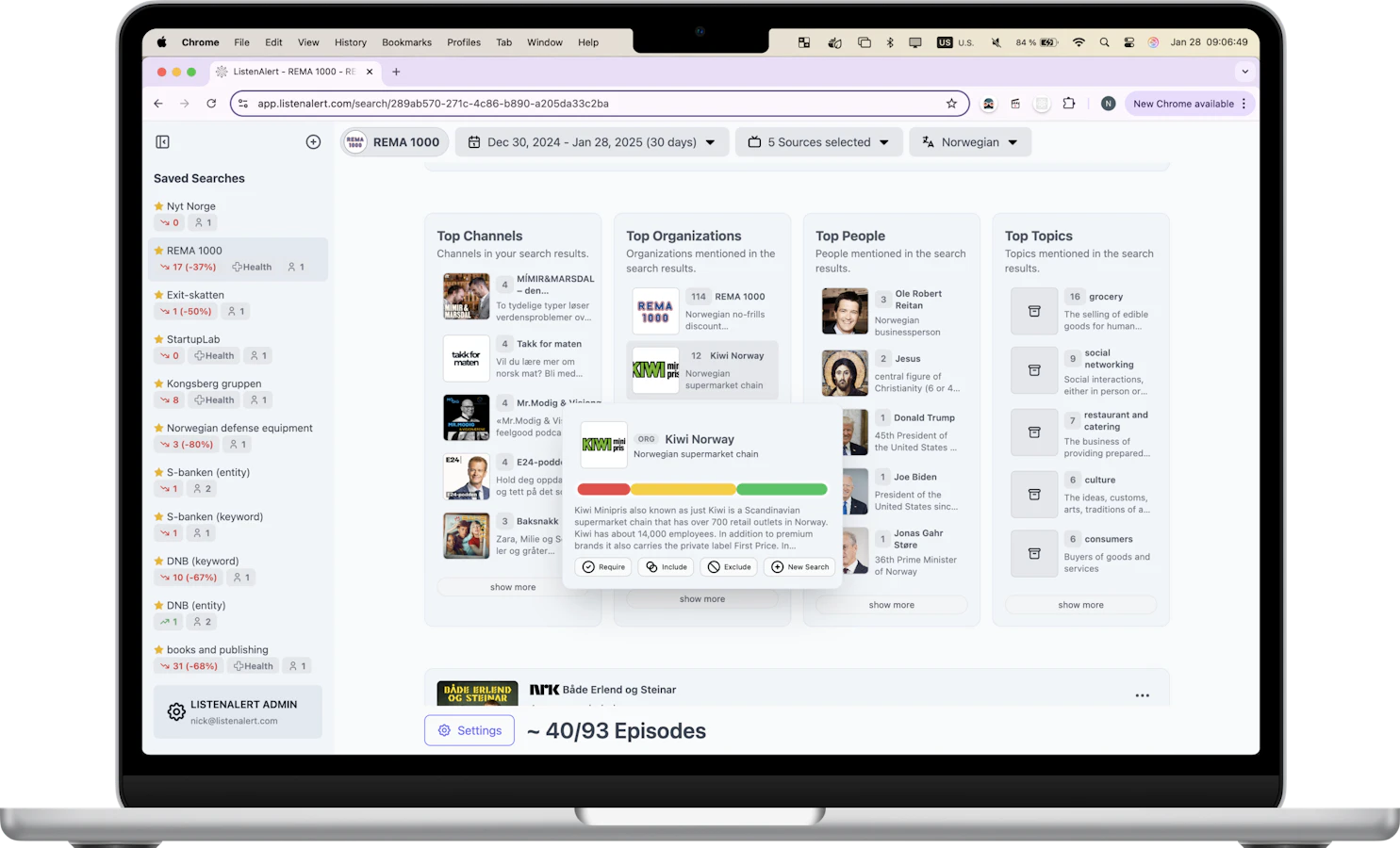The width and height of the screenshot is (1400, 848).
Task: Reload the page in Chrome
Action: [x=211, y=104]
